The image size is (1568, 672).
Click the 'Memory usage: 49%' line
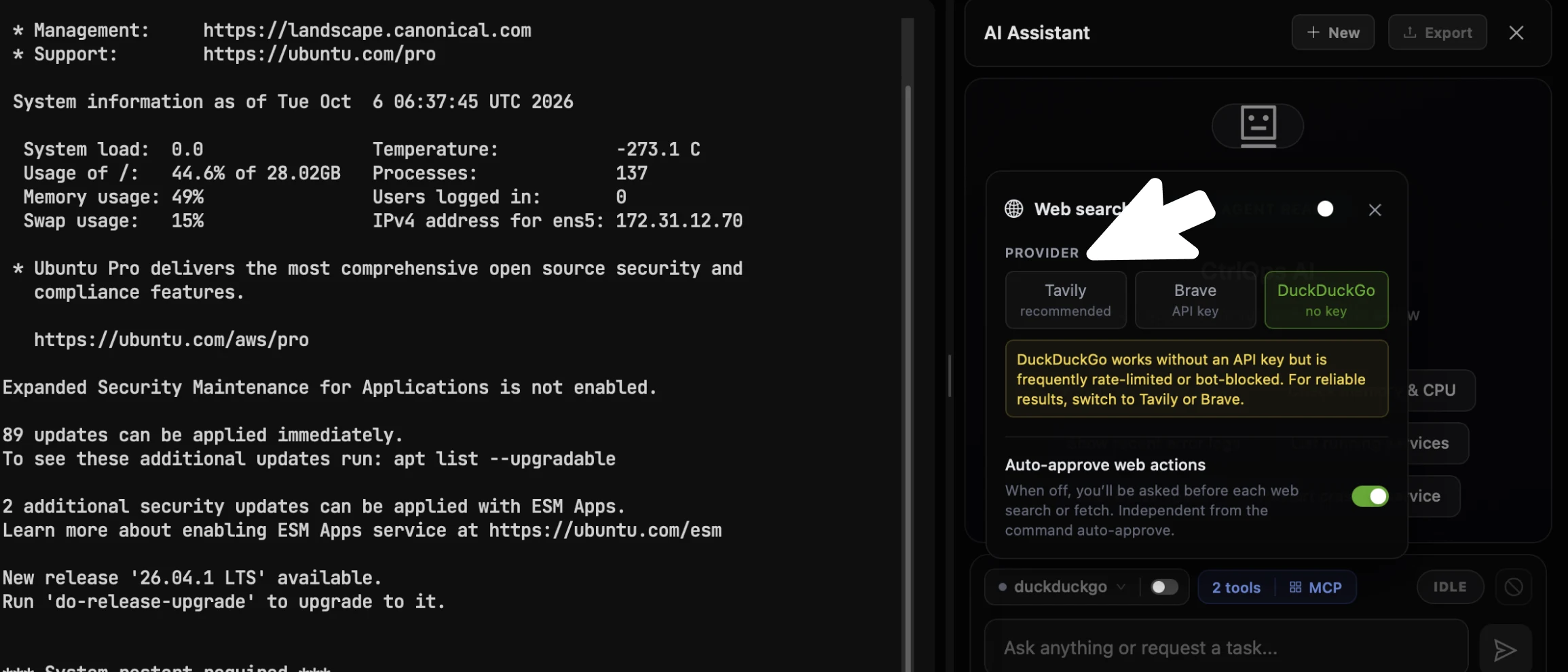113,198
